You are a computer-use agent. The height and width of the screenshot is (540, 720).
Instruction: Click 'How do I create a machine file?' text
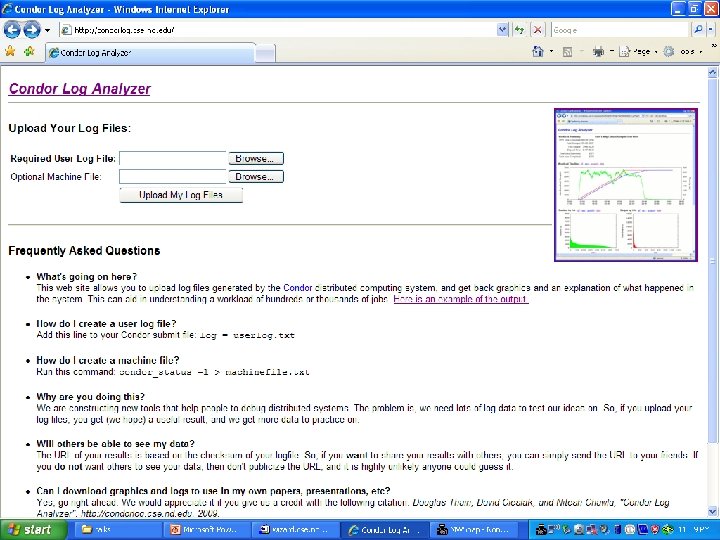108,360
